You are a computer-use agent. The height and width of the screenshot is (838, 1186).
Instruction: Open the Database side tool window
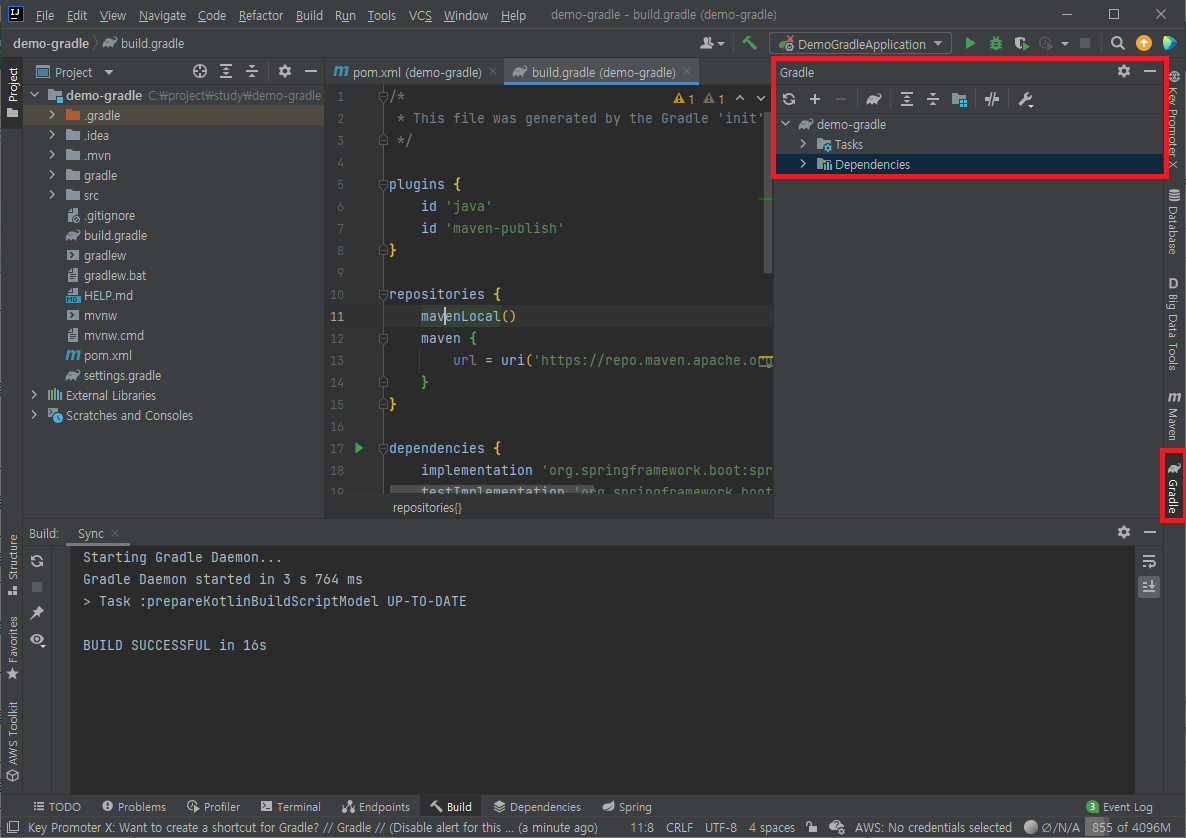point(1173,222)
